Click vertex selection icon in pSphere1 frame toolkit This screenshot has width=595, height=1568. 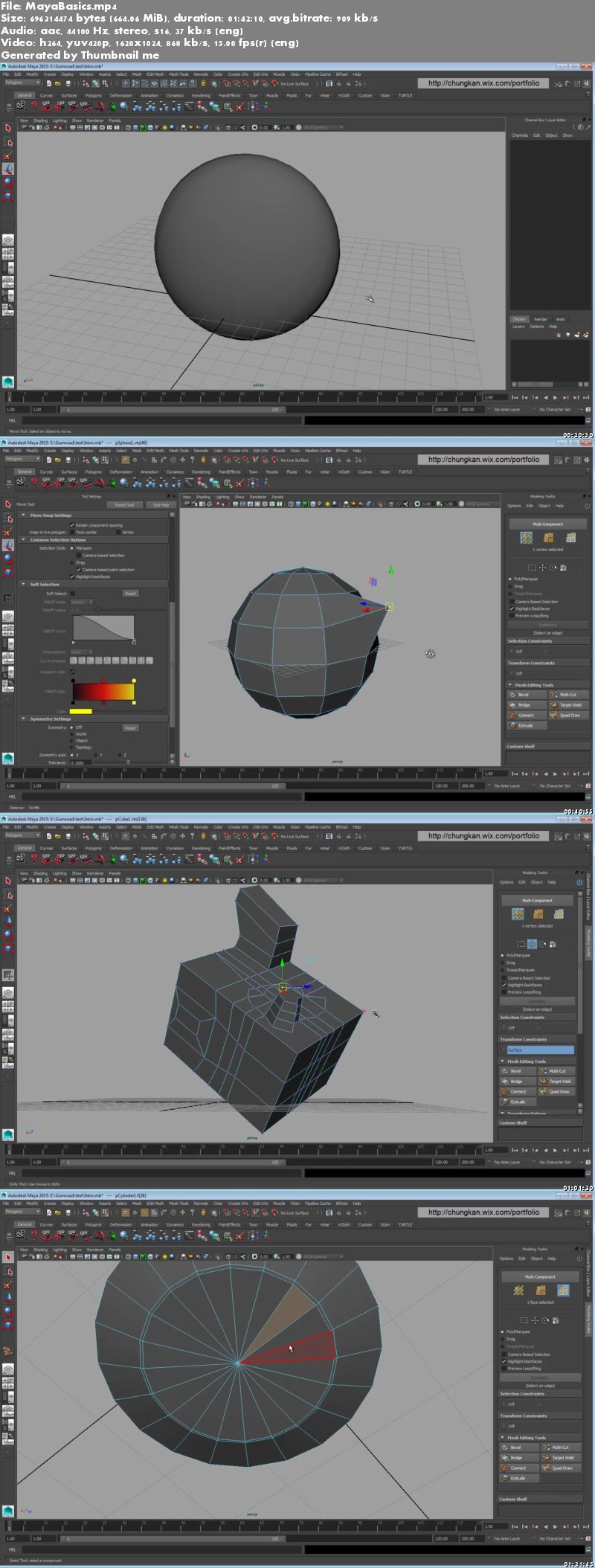527,537
